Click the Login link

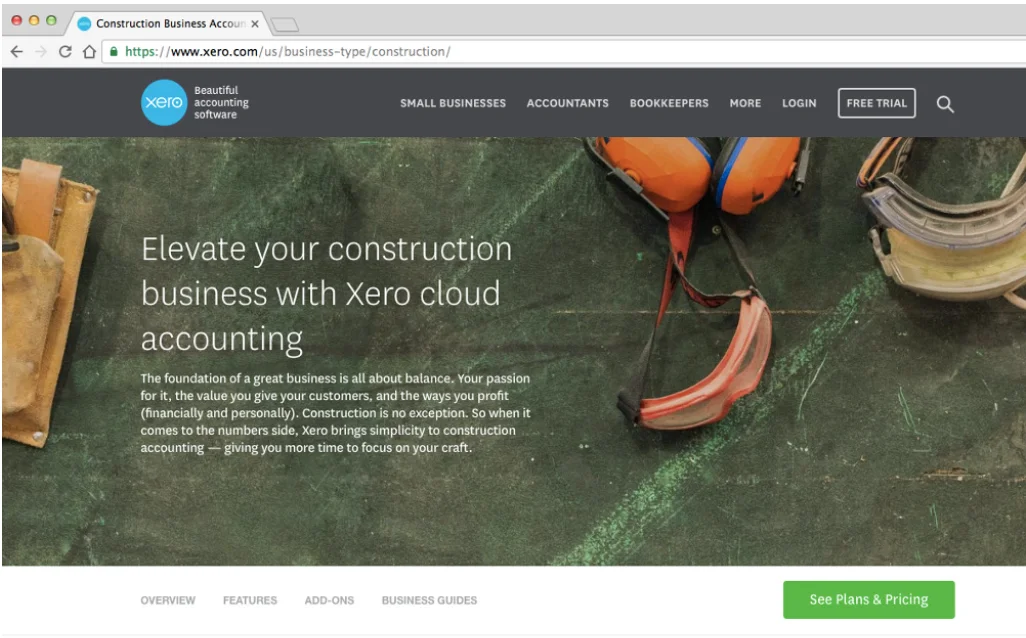799,103
